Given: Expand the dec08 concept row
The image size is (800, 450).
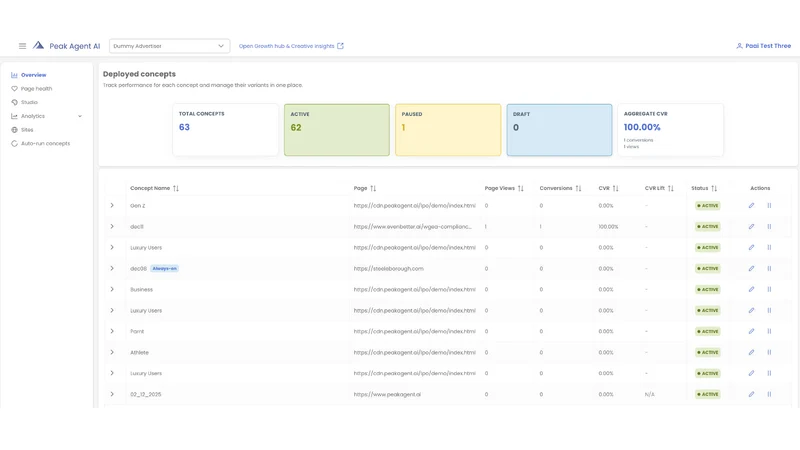Looking at the screenshot, I should tap(112, 268).
